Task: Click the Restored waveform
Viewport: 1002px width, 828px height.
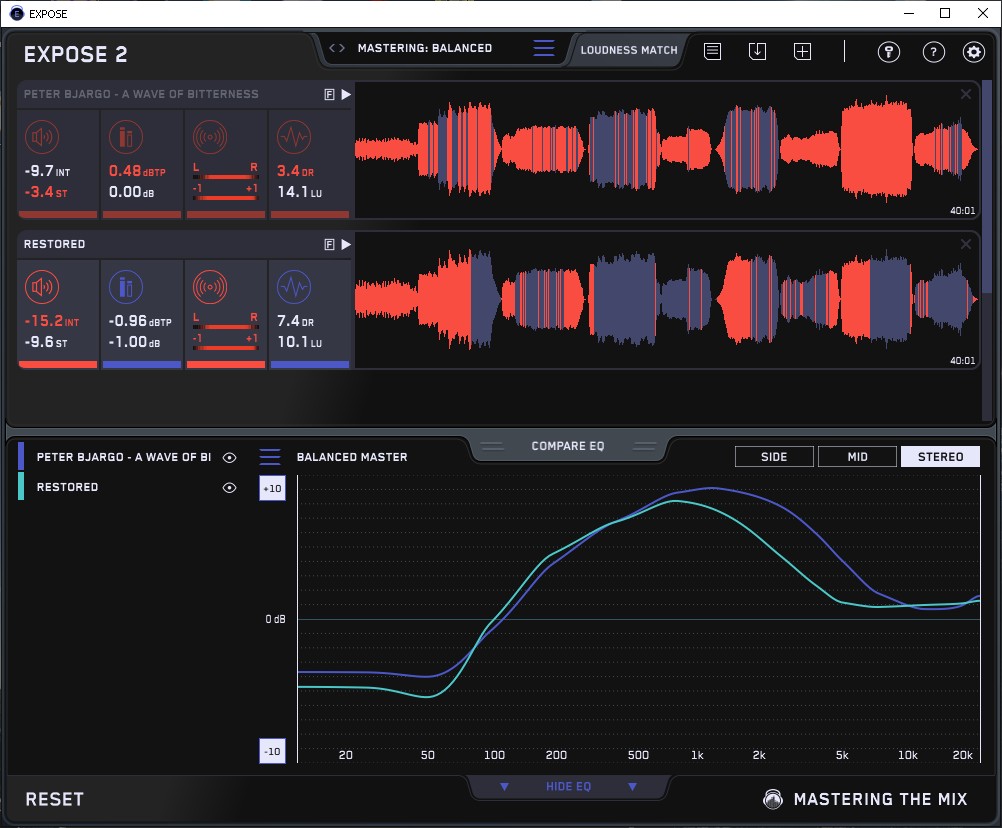Action: tap(667, 300)
